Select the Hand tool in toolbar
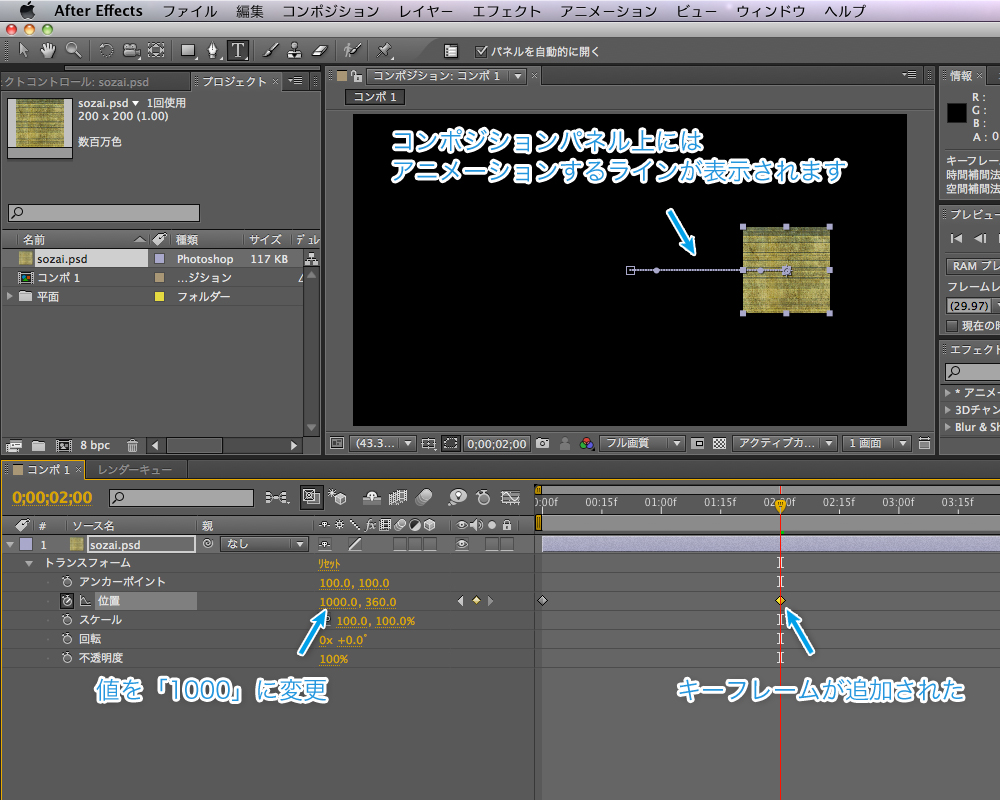This screenshot has height=800, width=1000. pos(49,49)
